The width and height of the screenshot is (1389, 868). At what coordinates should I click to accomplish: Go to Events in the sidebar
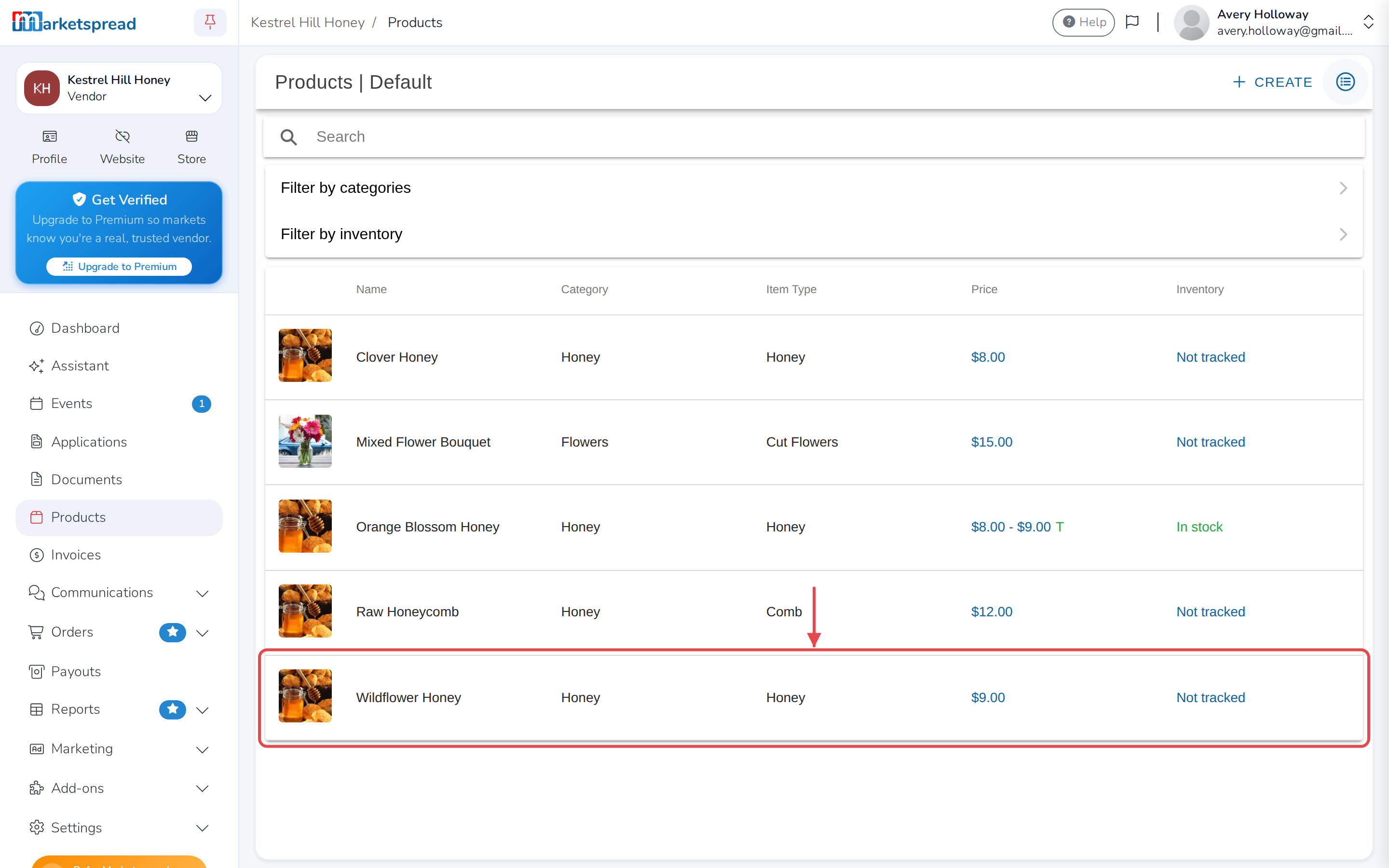pos(119,404)
